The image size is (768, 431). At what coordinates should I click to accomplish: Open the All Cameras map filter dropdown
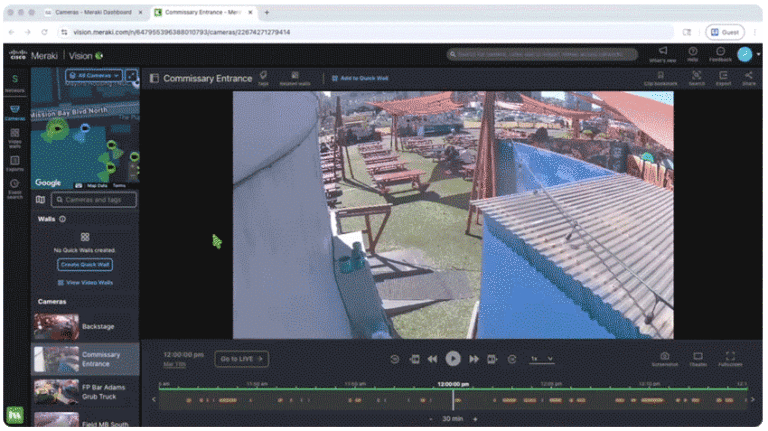94,75
